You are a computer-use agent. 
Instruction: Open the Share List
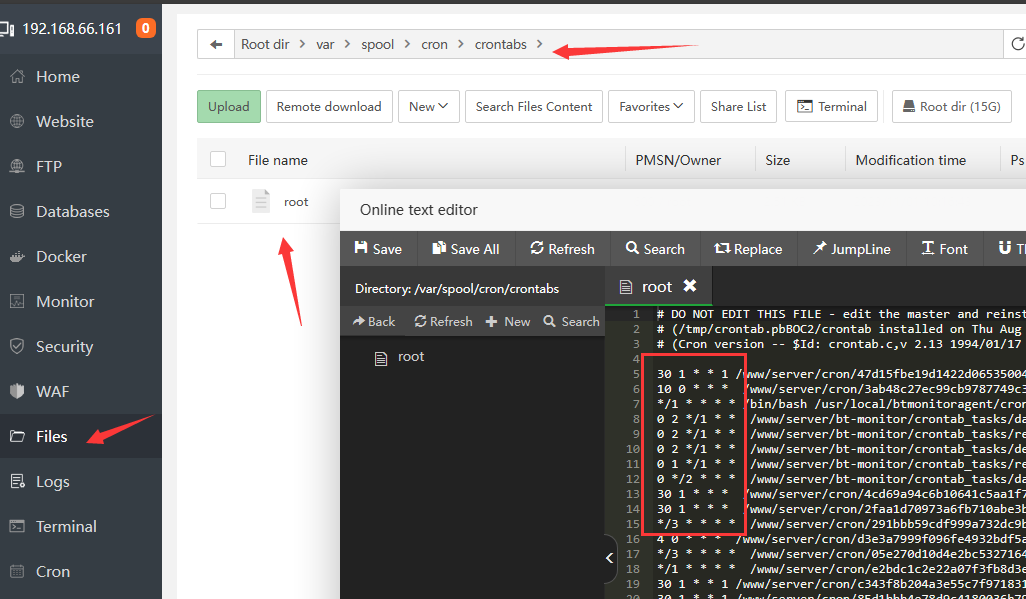tap(738, 107)
